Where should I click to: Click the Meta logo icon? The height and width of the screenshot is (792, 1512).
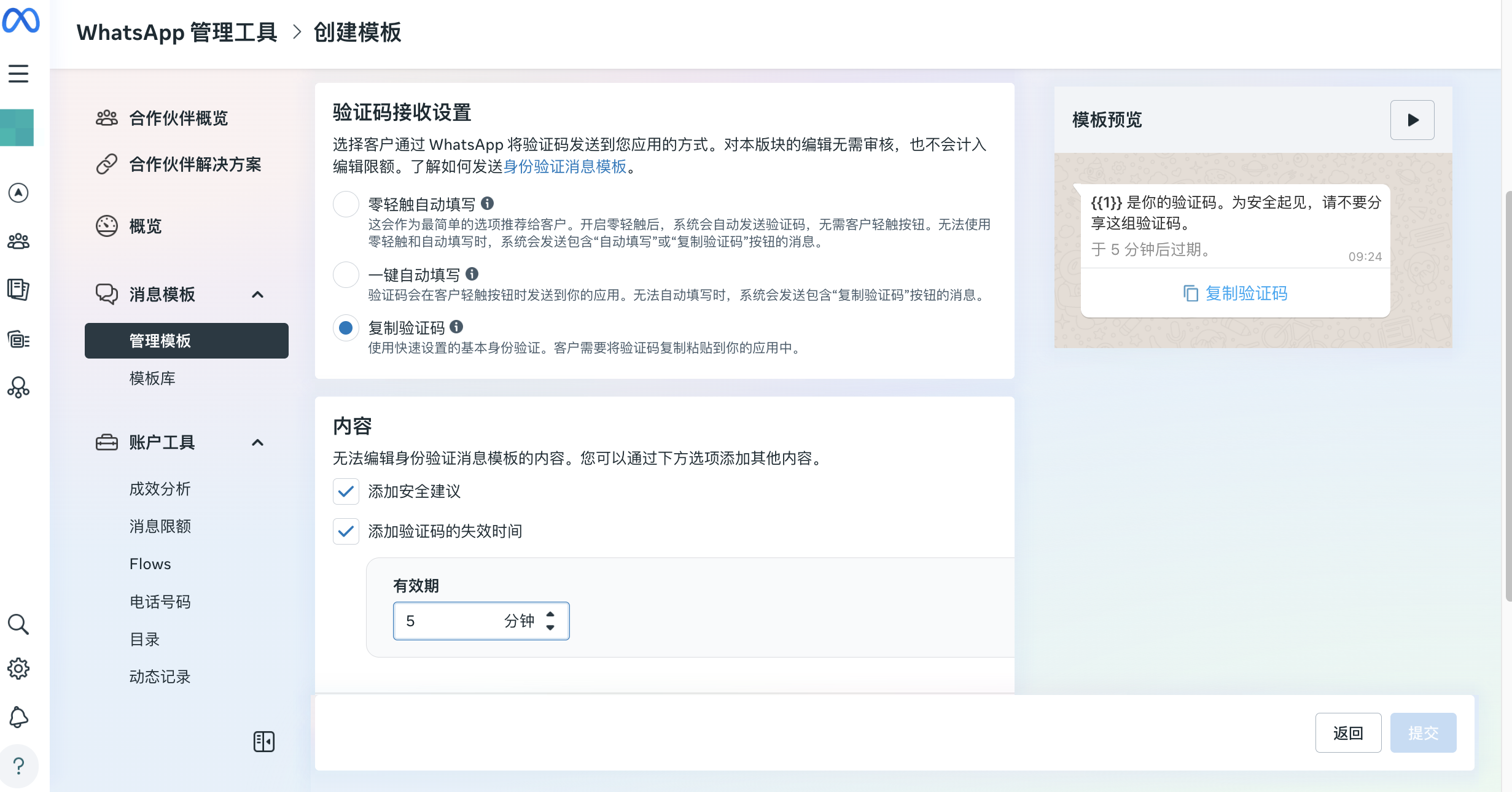(21, 20)
